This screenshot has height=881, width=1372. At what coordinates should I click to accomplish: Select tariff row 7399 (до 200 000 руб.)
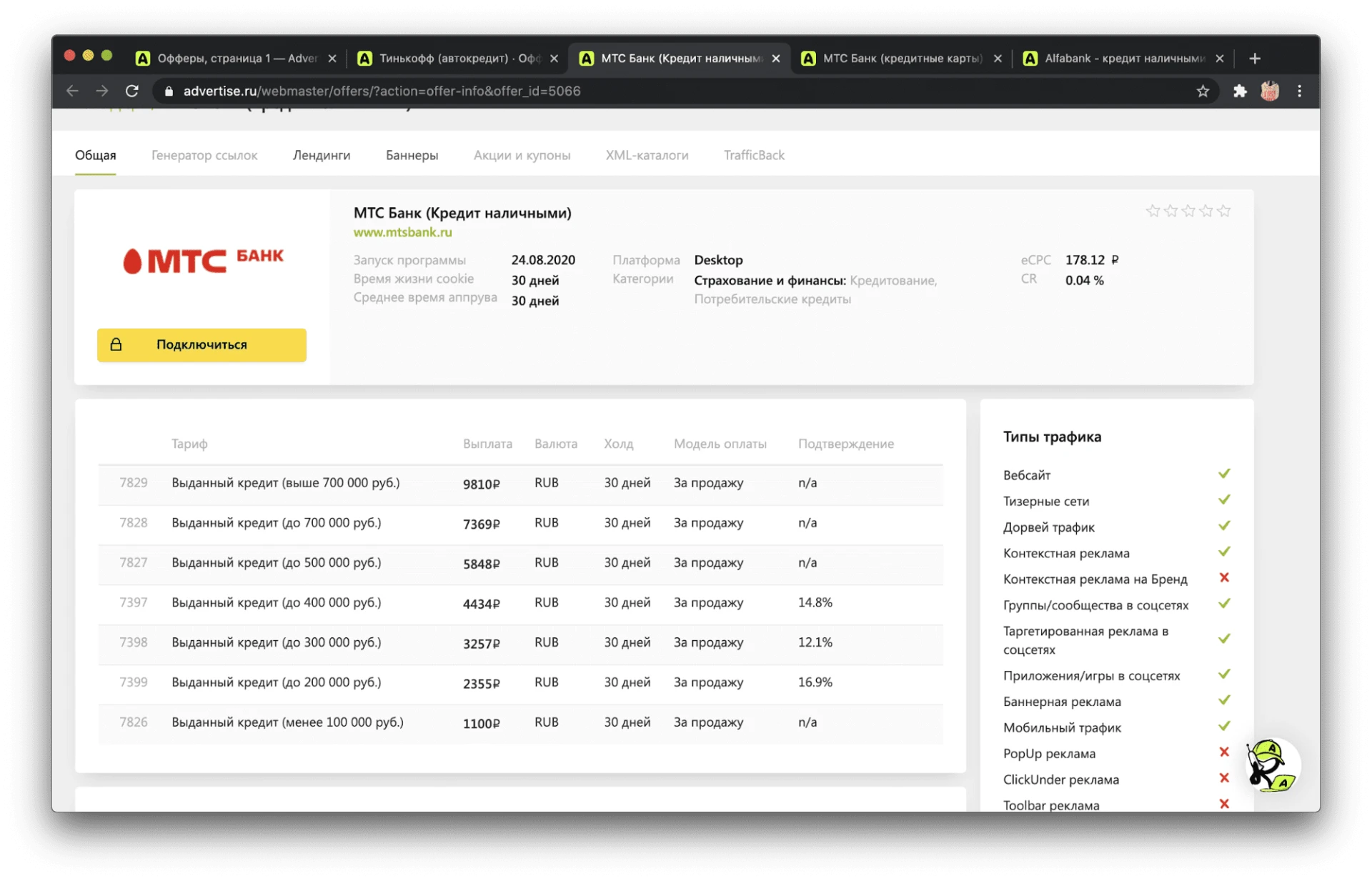point(520,684)
